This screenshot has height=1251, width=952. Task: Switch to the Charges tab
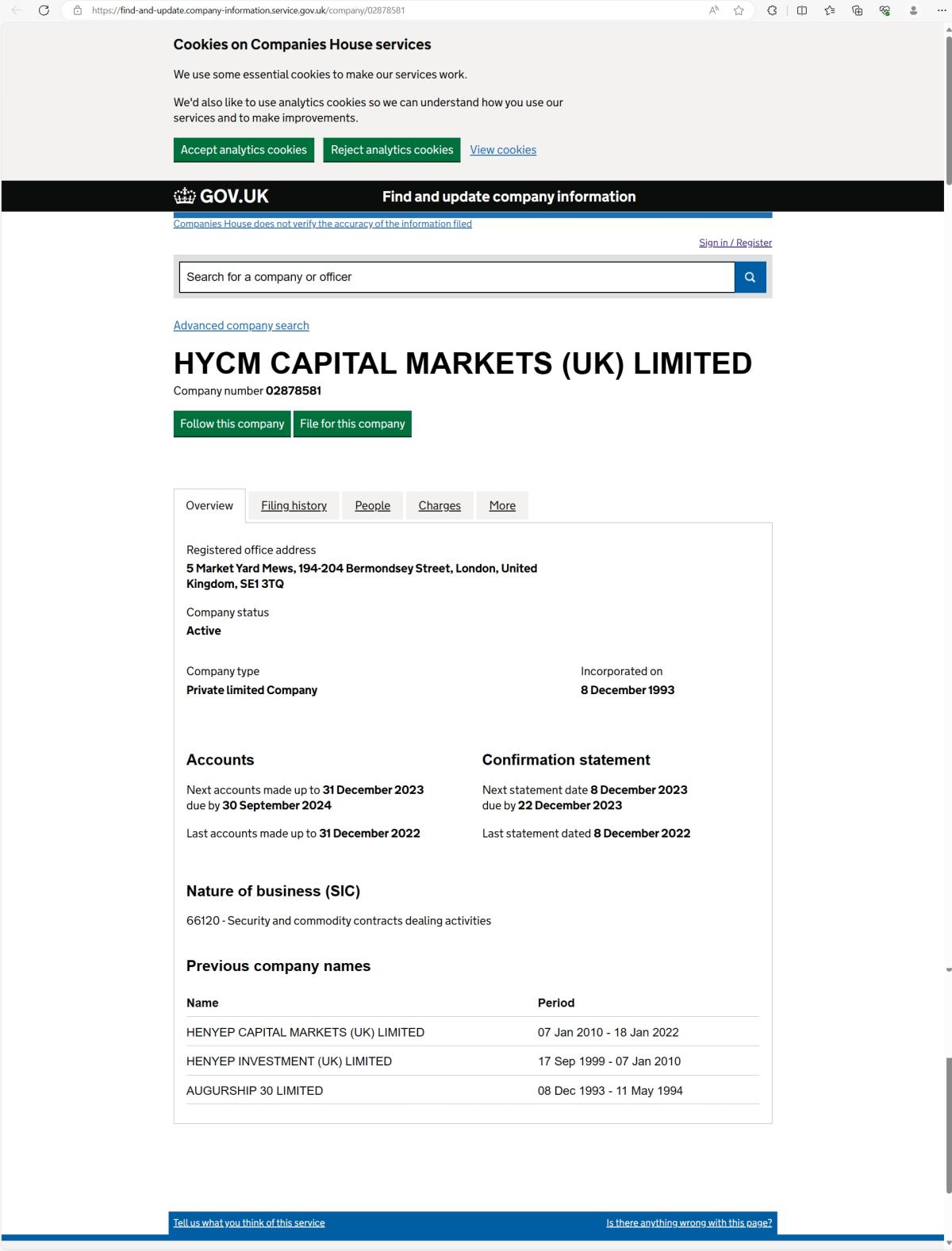coord(440,505)
